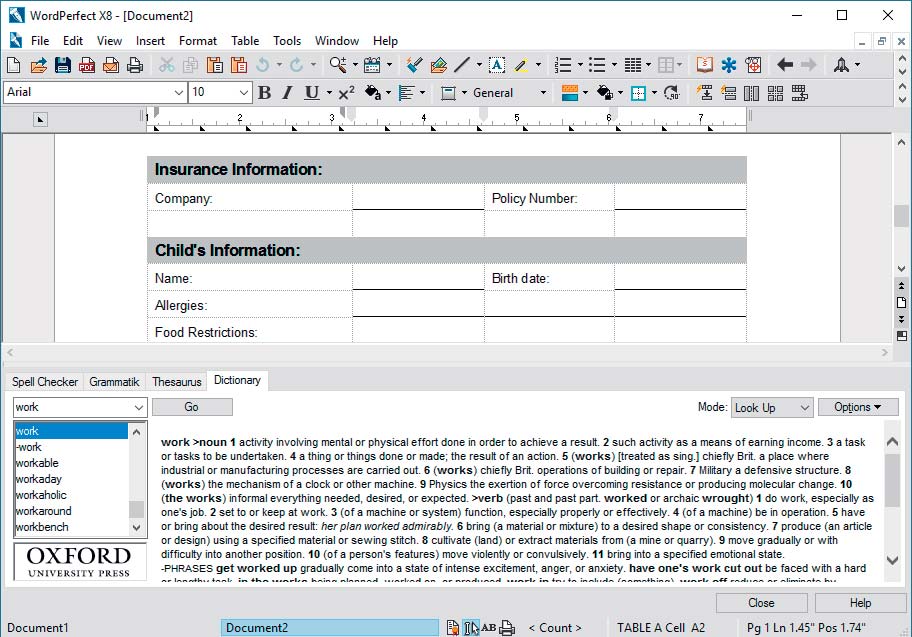
Task: Open the font name Arial dropdown
Action: click(179, 92)
